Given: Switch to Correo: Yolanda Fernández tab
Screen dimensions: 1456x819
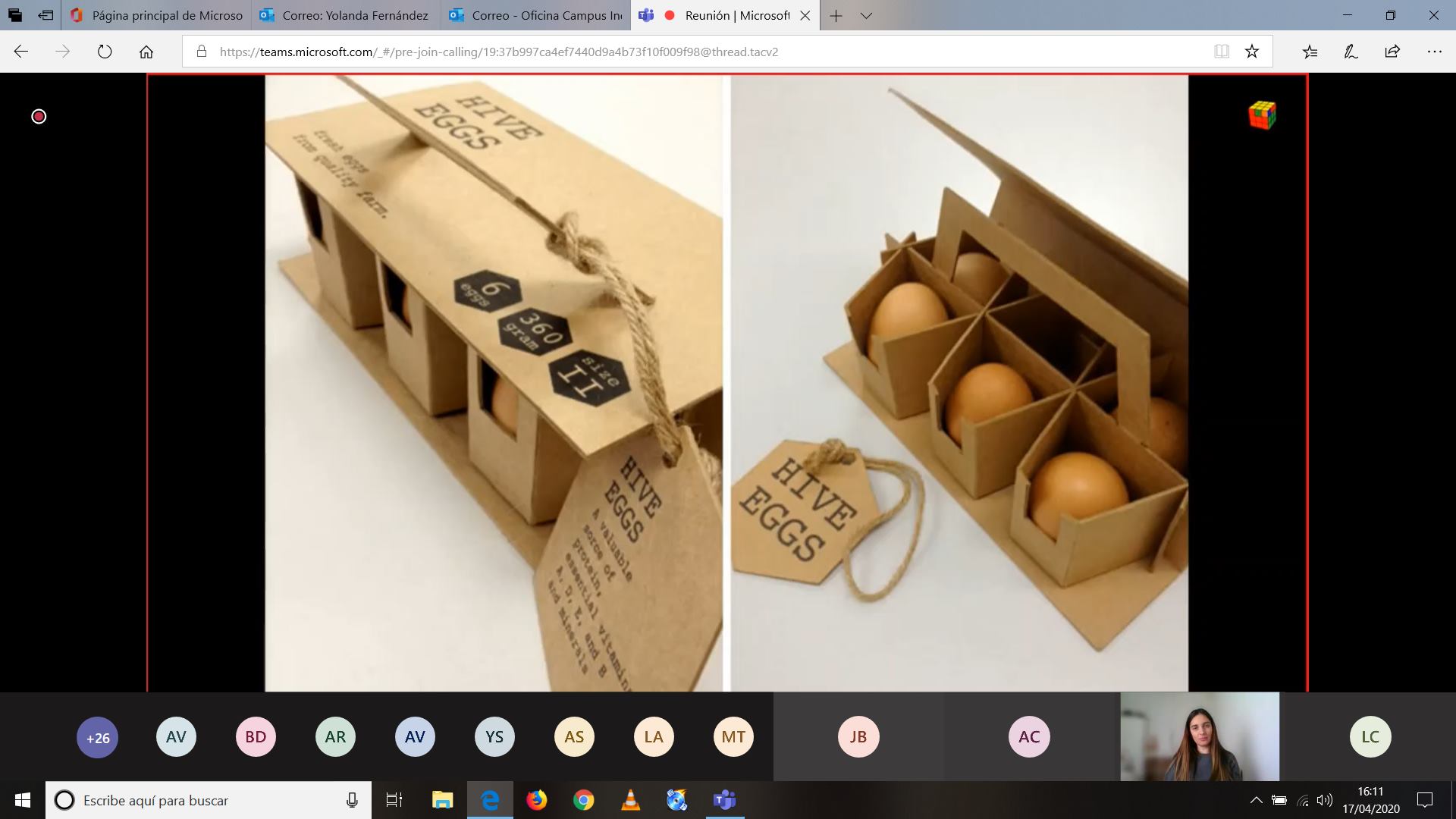Looking at the screenshot, I should [346, 15].
